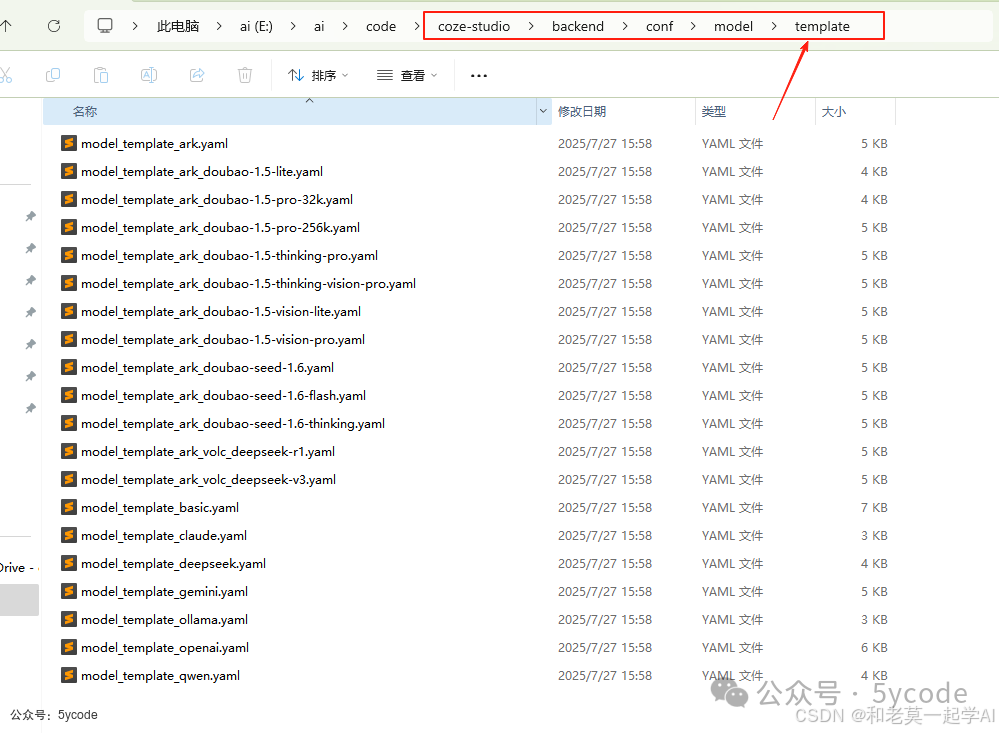
Task: Click YAML 文件 type of model_template_gemini.yaml
Action: 732,592
